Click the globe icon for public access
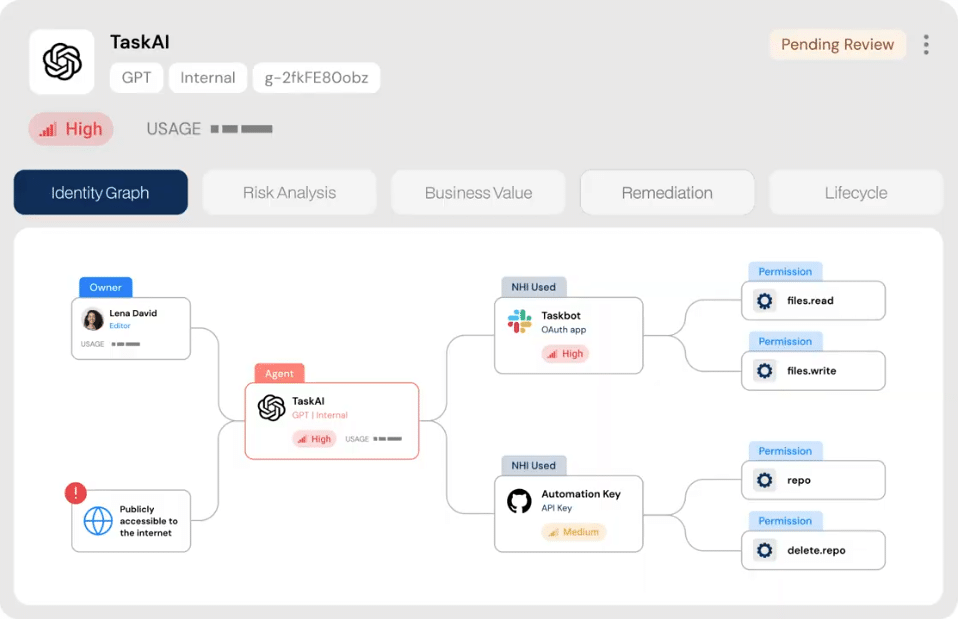958x619 pixels. pos(98,521)
